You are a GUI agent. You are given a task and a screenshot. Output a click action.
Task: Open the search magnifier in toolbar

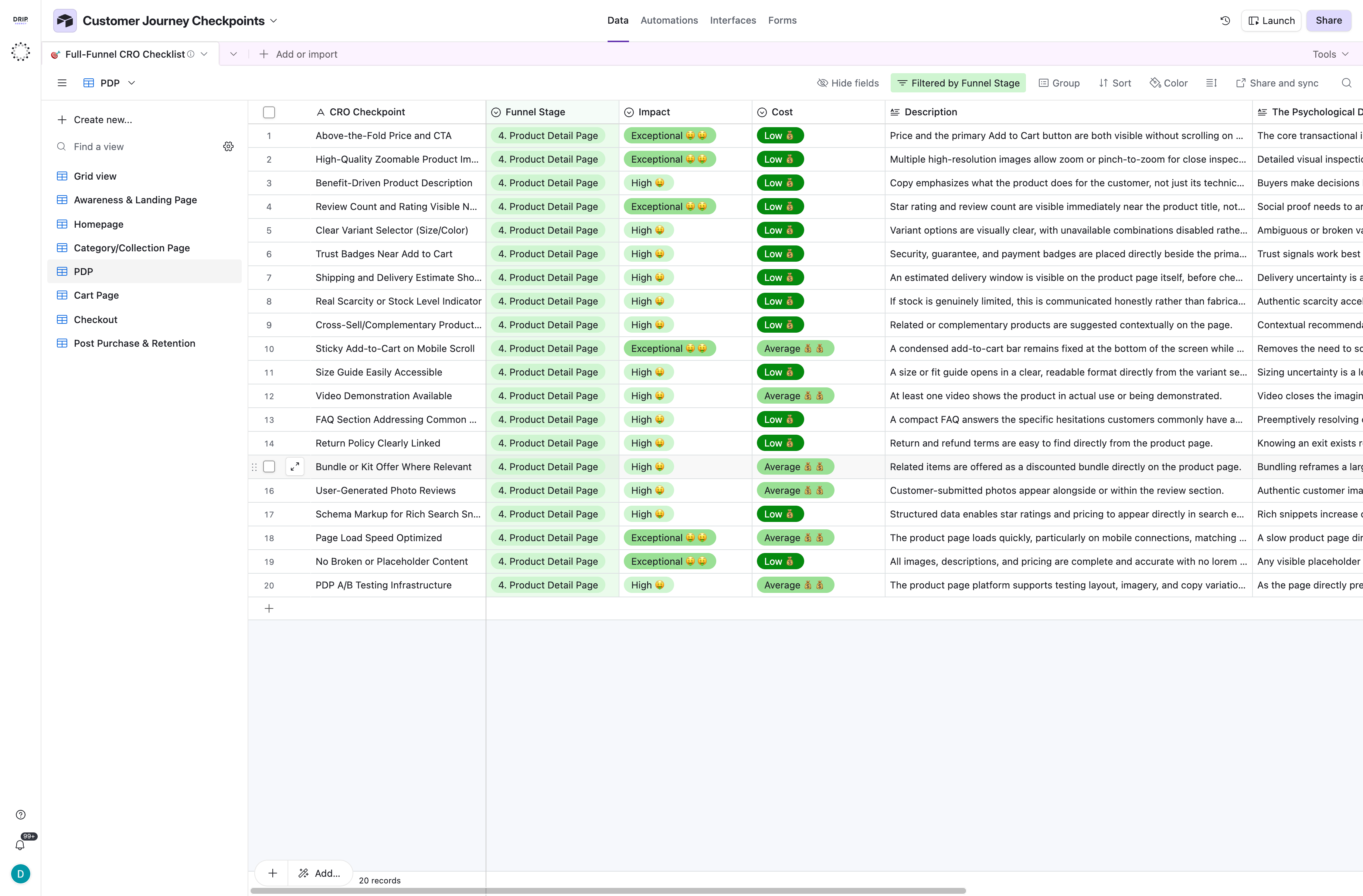point(1346,83)
